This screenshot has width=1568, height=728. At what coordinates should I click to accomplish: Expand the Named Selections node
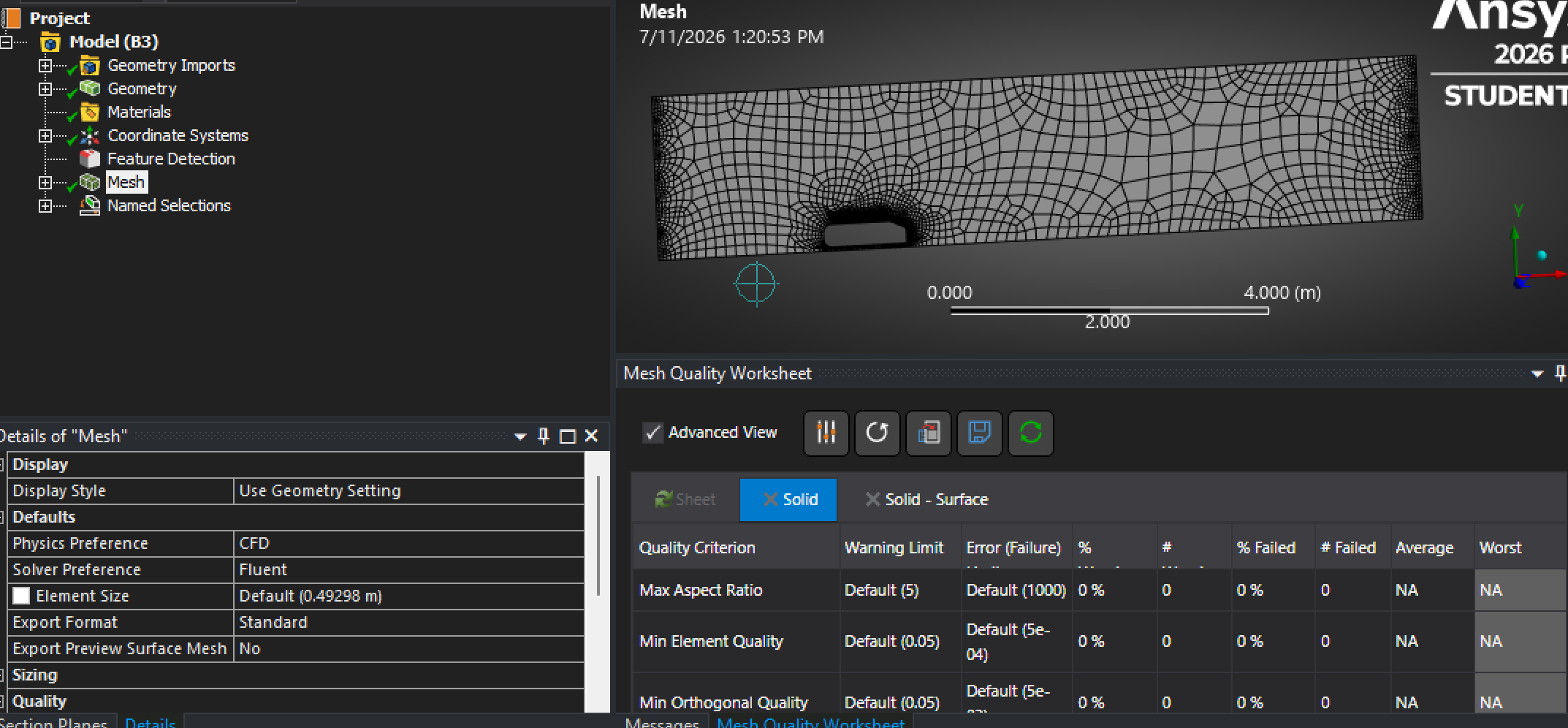[45, 206]
